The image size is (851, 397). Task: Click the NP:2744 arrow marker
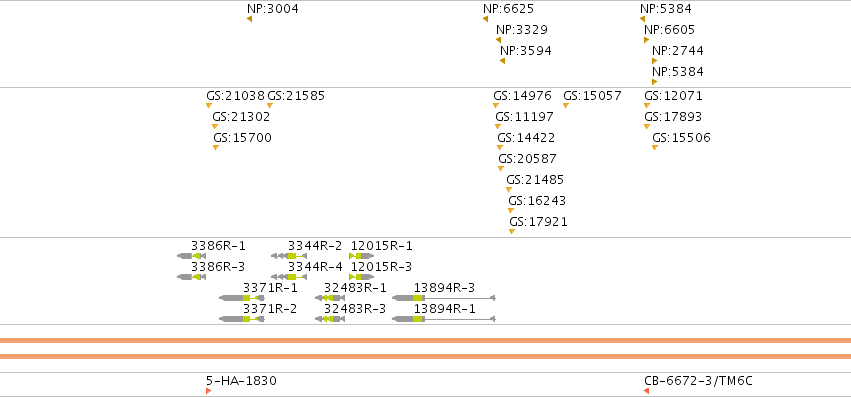point(655,61)
